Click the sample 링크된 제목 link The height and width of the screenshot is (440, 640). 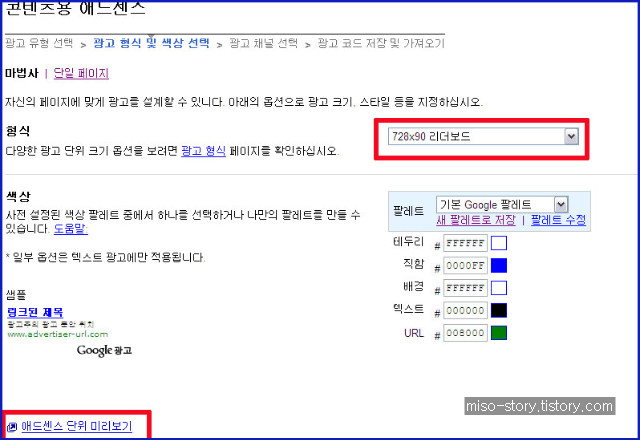point(35,312)
